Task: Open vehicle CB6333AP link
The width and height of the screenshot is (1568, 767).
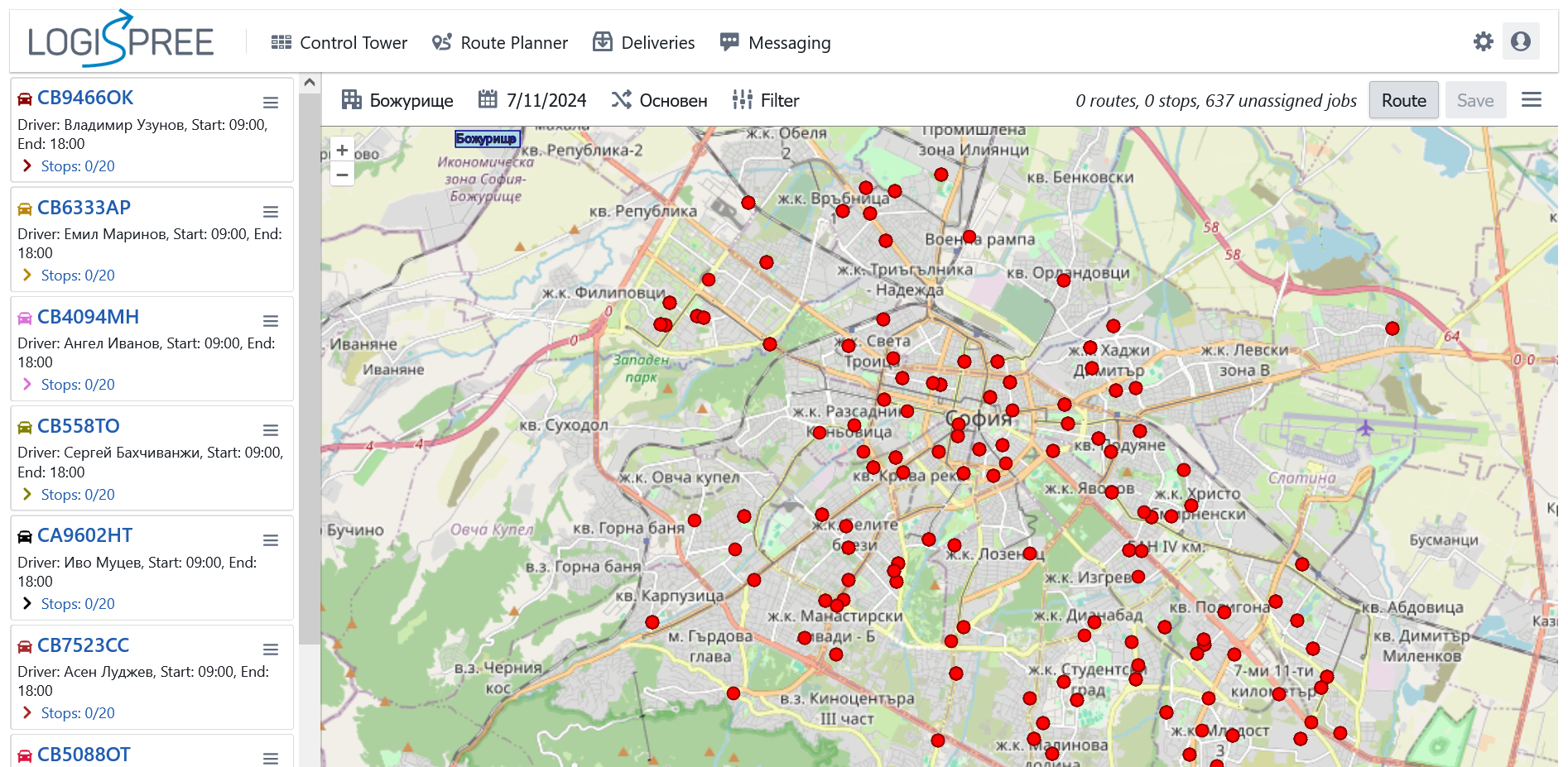Action: (84, 208)
